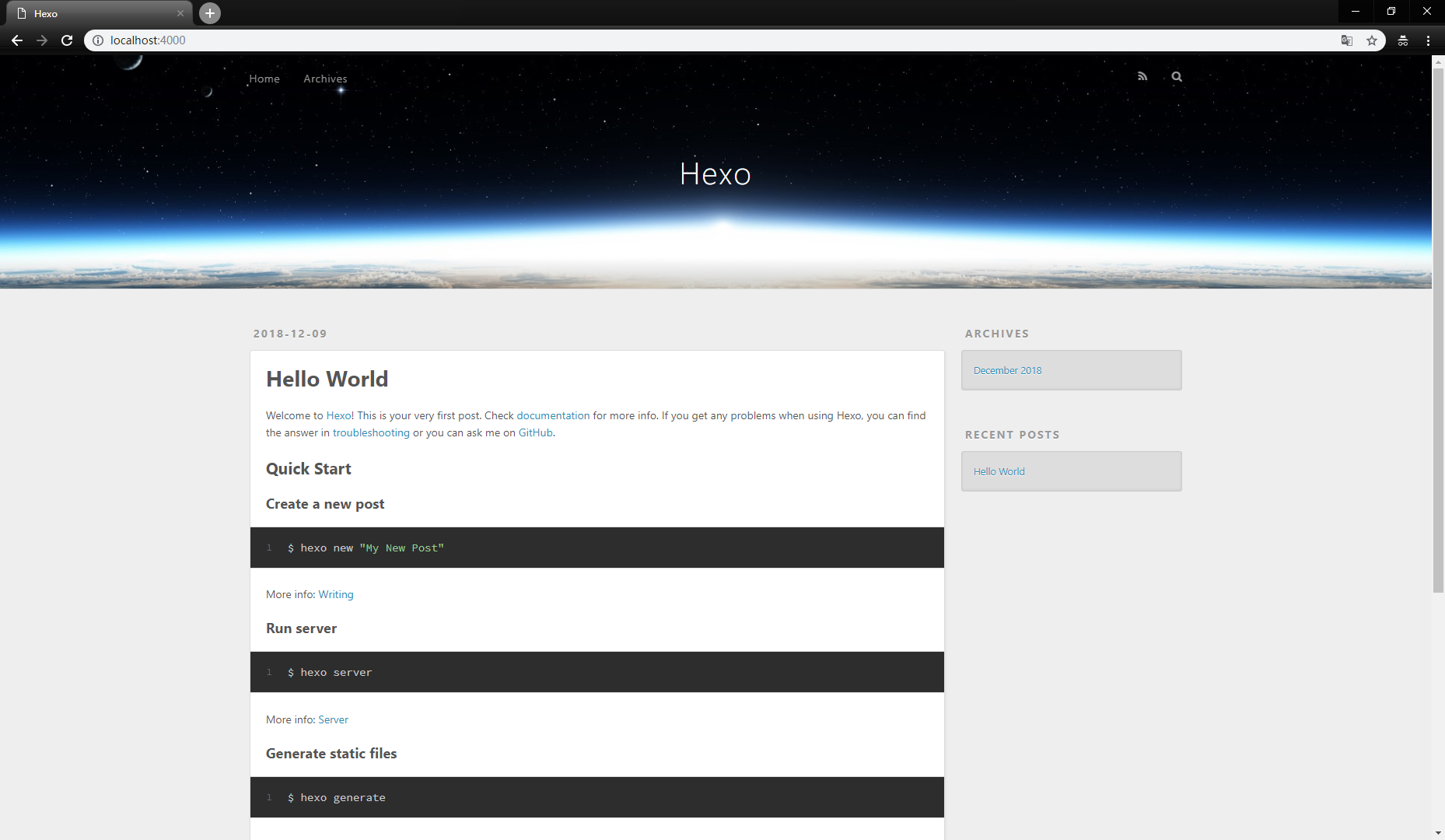
Task: Open Hello World under Recent Posts
Action: click(x=999, y=471)
